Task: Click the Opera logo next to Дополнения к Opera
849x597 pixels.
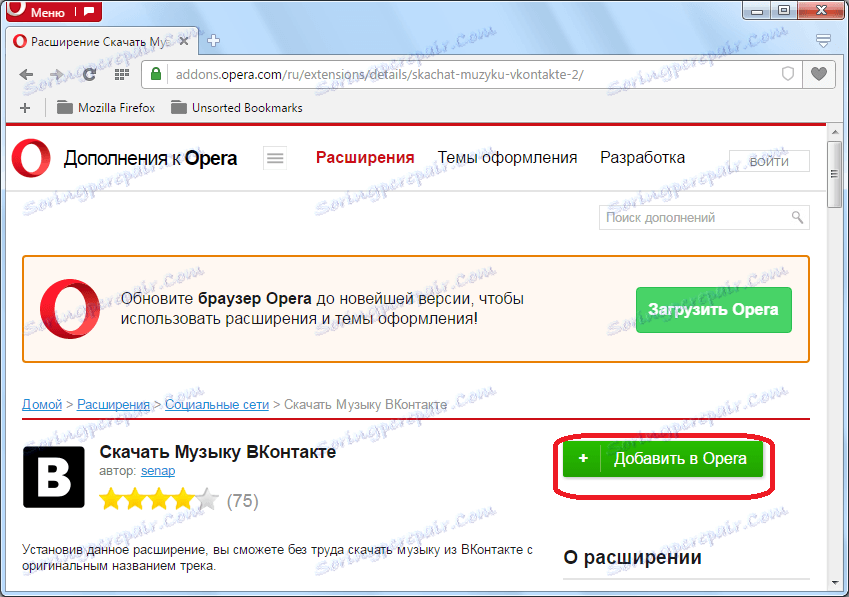Action: (29, 158)
